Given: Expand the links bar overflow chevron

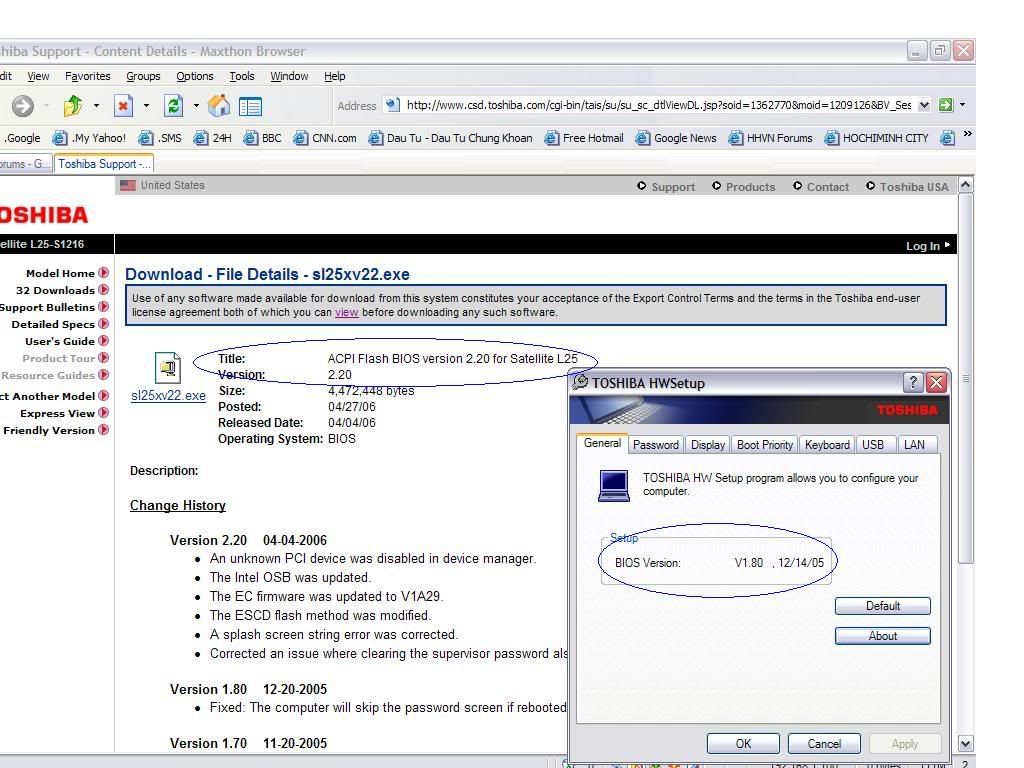Looking at the screenshot, I should [x=967, y=135].
